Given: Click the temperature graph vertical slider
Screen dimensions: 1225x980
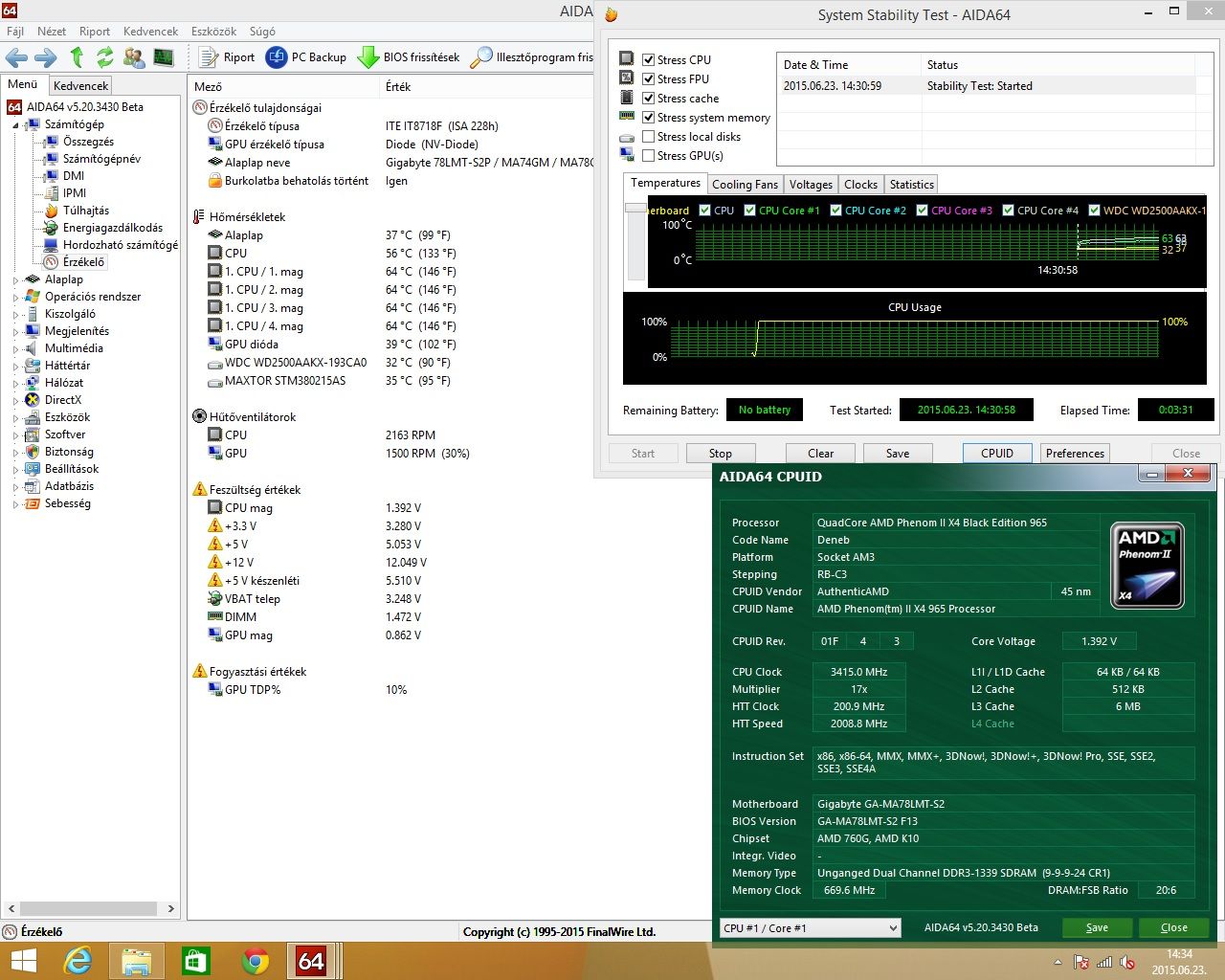Looking at the screenshot, I should pos(635,208).
